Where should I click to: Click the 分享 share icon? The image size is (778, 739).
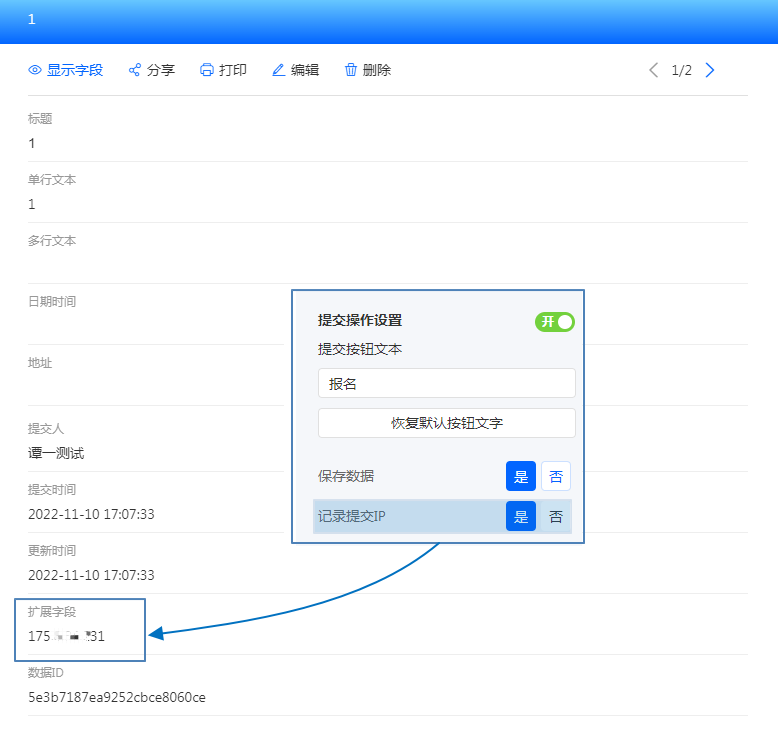[x=135, y=70]
